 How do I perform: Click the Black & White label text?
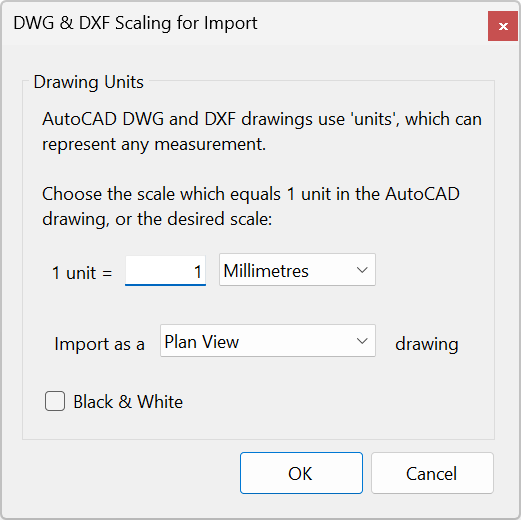(128, 402)
